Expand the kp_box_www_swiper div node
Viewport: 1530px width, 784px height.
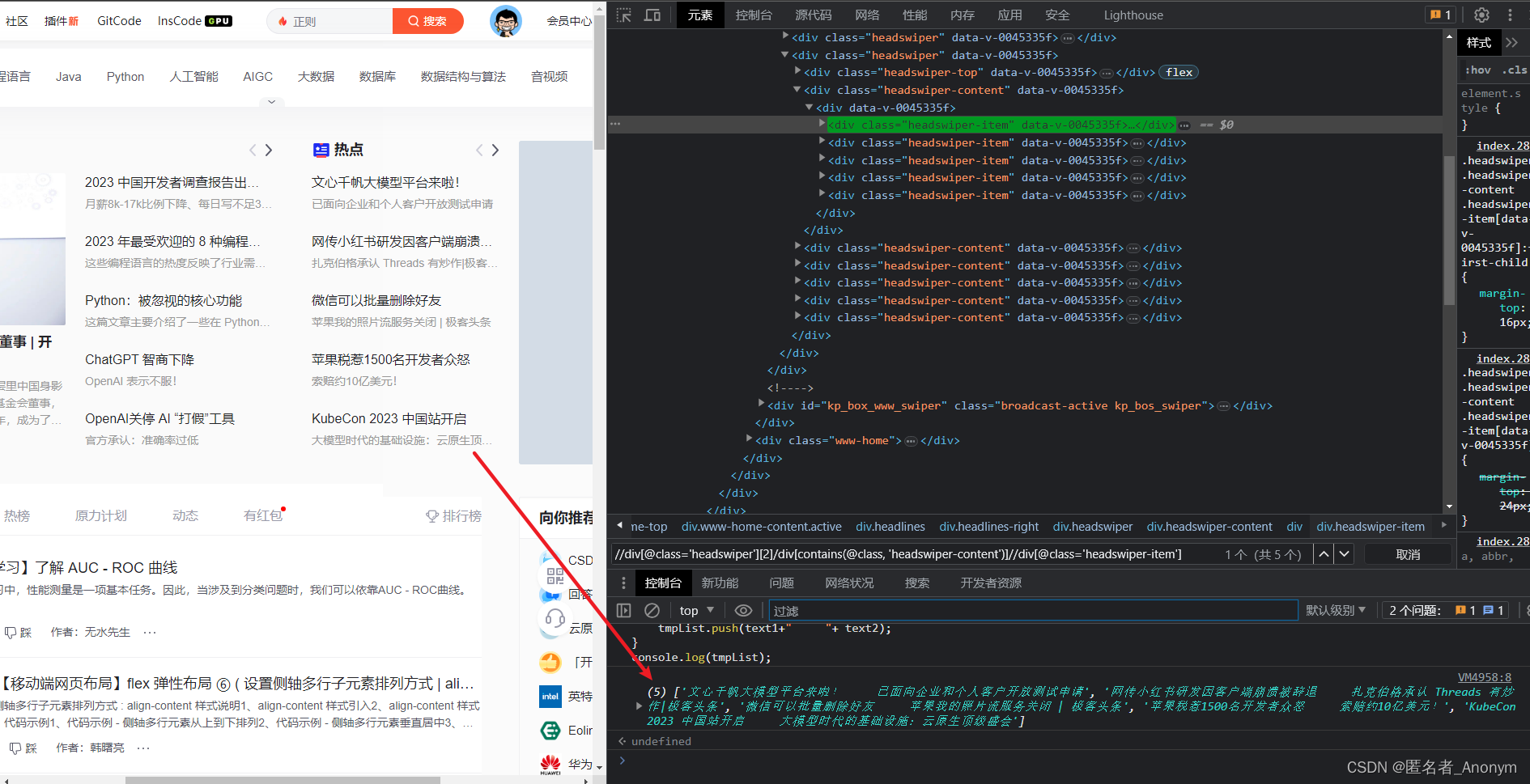coord(761,402)
